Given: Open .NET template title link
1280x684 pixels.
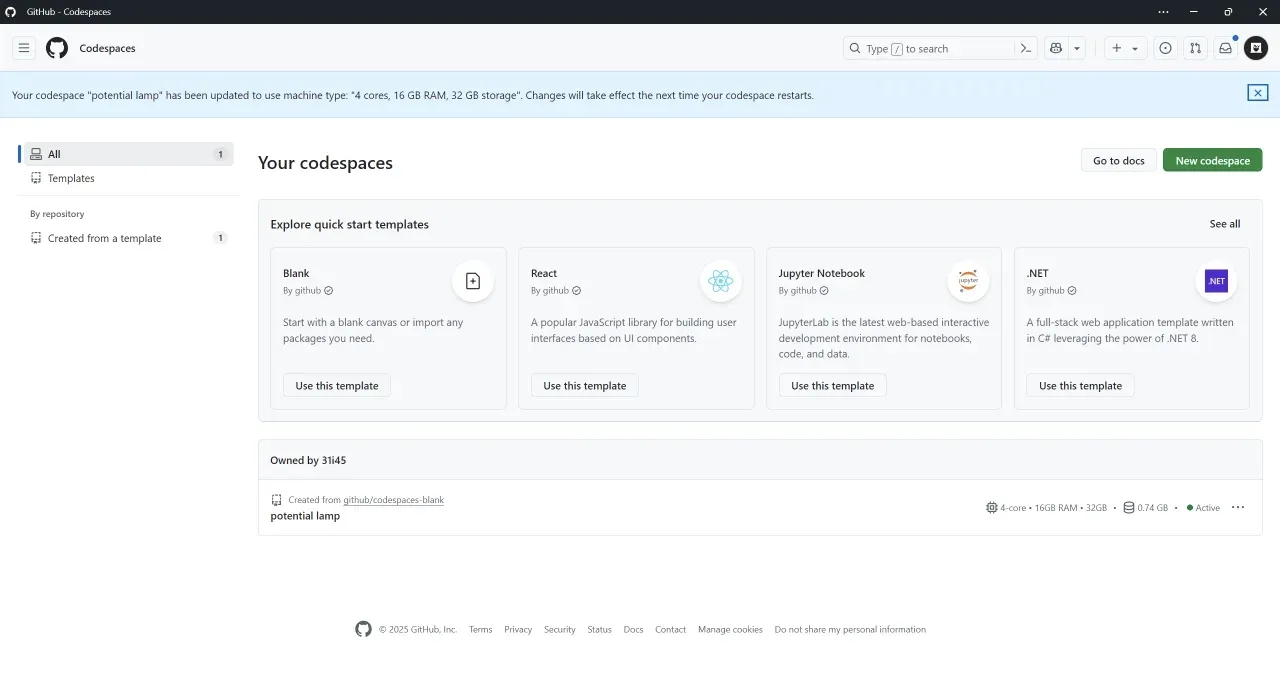Looking at the screenshot, I should pos(1038,273).
